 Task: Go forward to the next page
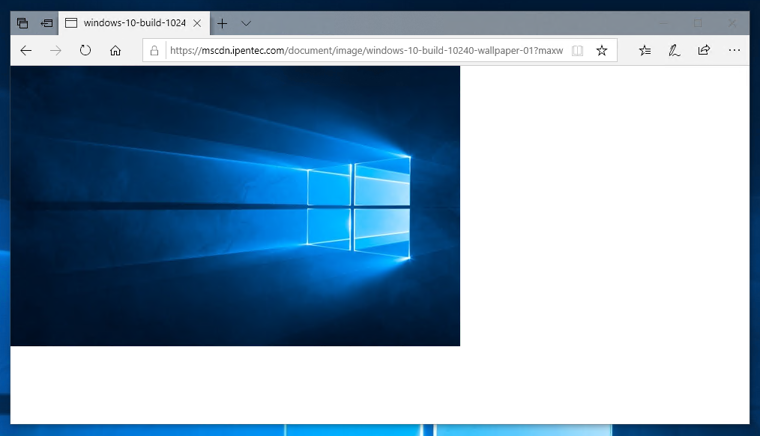click(56, 50)
